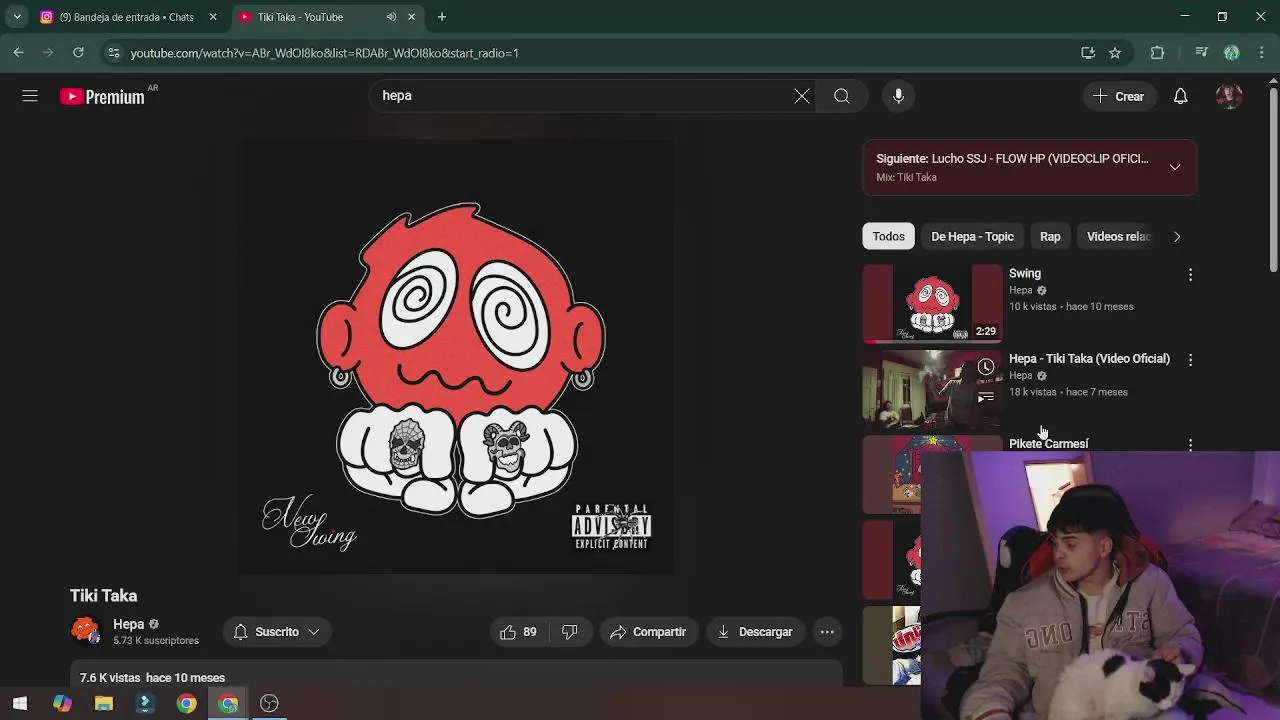This screenshot has width=1280, height=720.
Task: Open Tiki Taka Video Oficial options menu
Action: 1190,359
